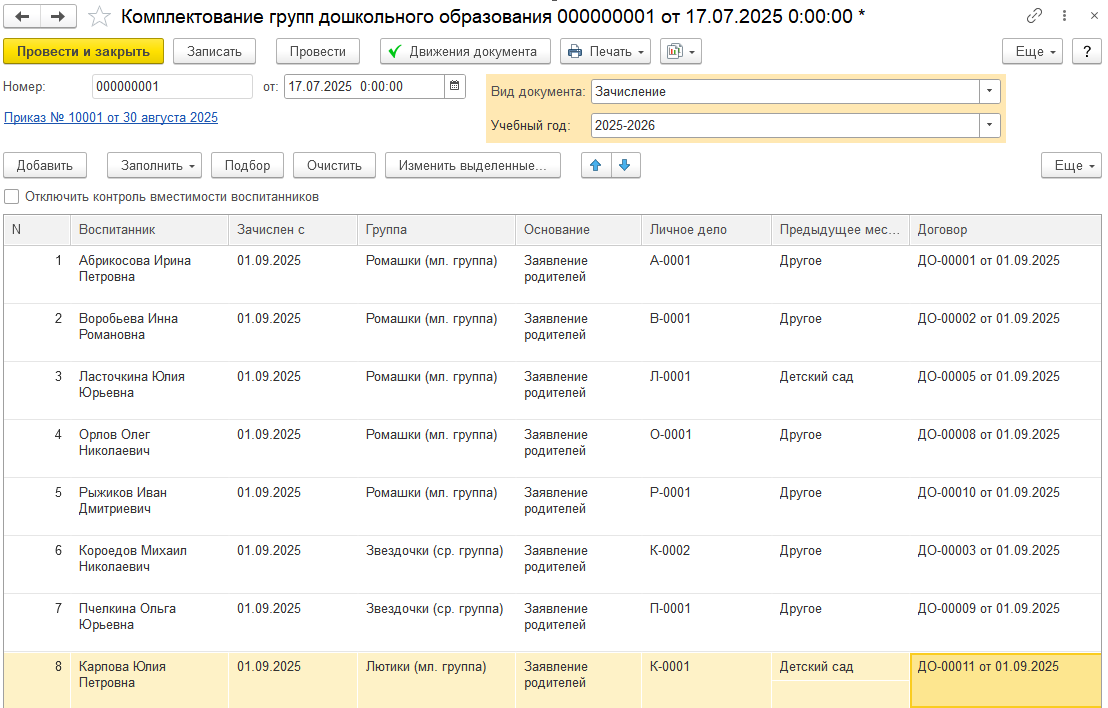The height and width of the screenshot is (708, 1108).
Task: Click into the Номер input field
Action: pyautogui.click(x=171, y=87)
